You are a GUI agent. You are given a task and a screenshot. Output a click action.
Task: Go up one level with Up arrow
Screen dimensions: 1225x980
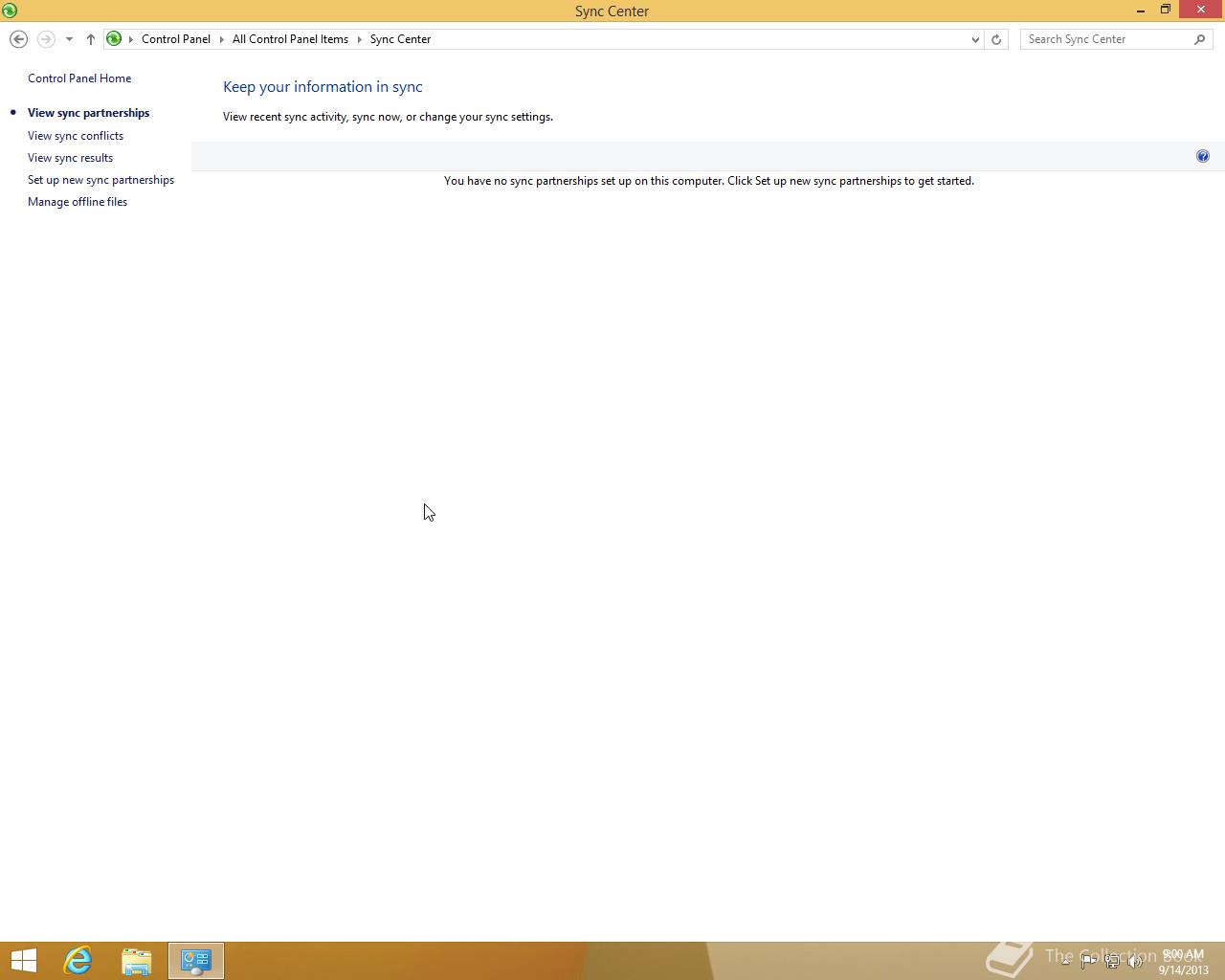click(x=91, y=39)
